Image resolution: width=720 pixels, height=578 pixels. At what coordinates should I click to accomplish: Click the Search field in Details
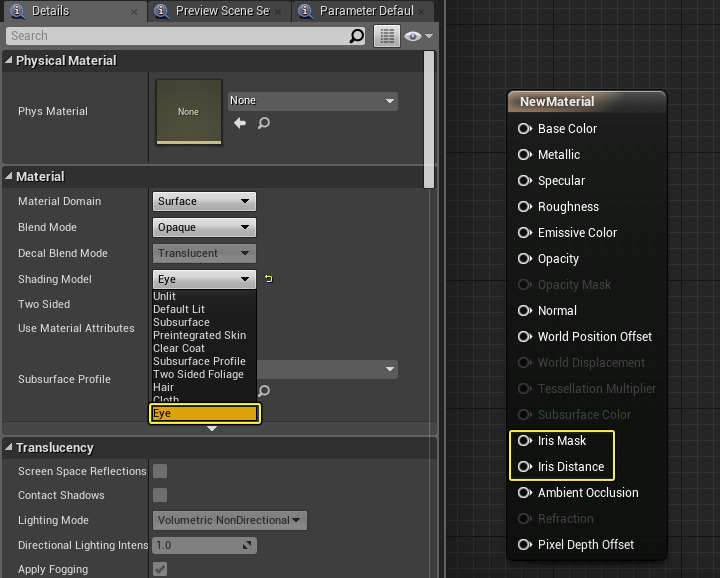[x=176, y=36]
